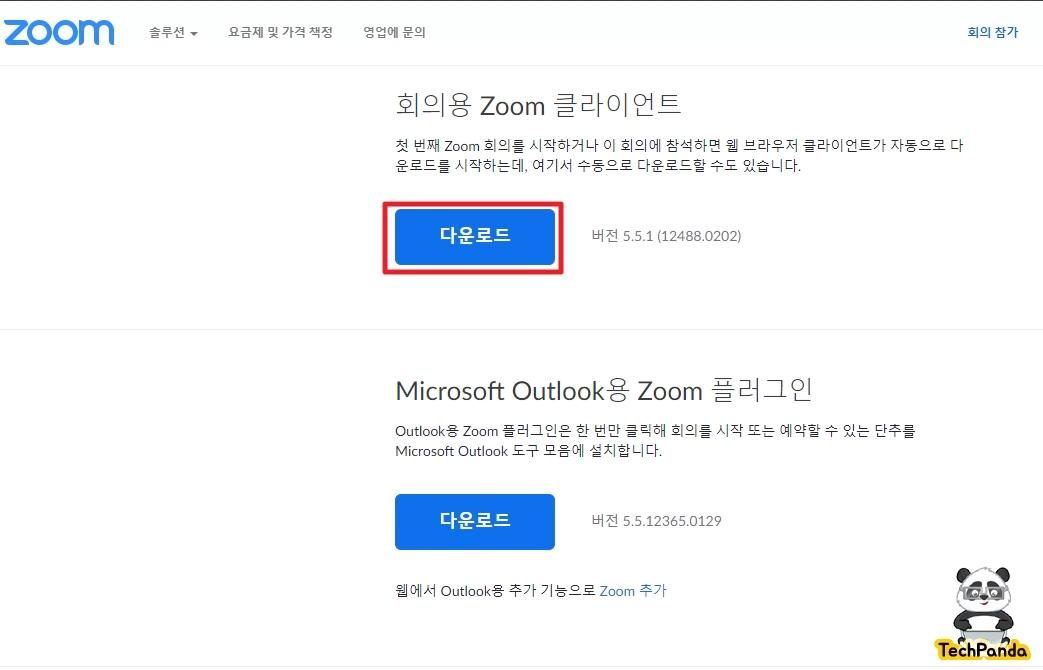Click 회의 참가 at the top right
The height and width of the screenshot is (670, 1043).
[x=992, y=32]
